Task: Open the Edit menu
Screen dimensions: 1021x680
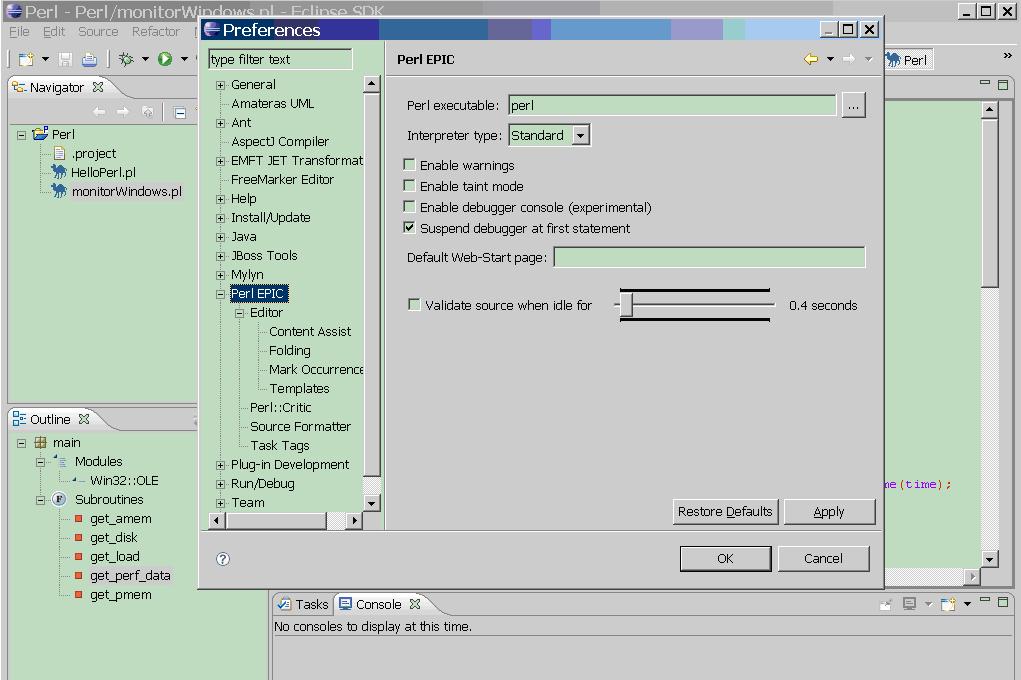Action: [x=53, y=31]
